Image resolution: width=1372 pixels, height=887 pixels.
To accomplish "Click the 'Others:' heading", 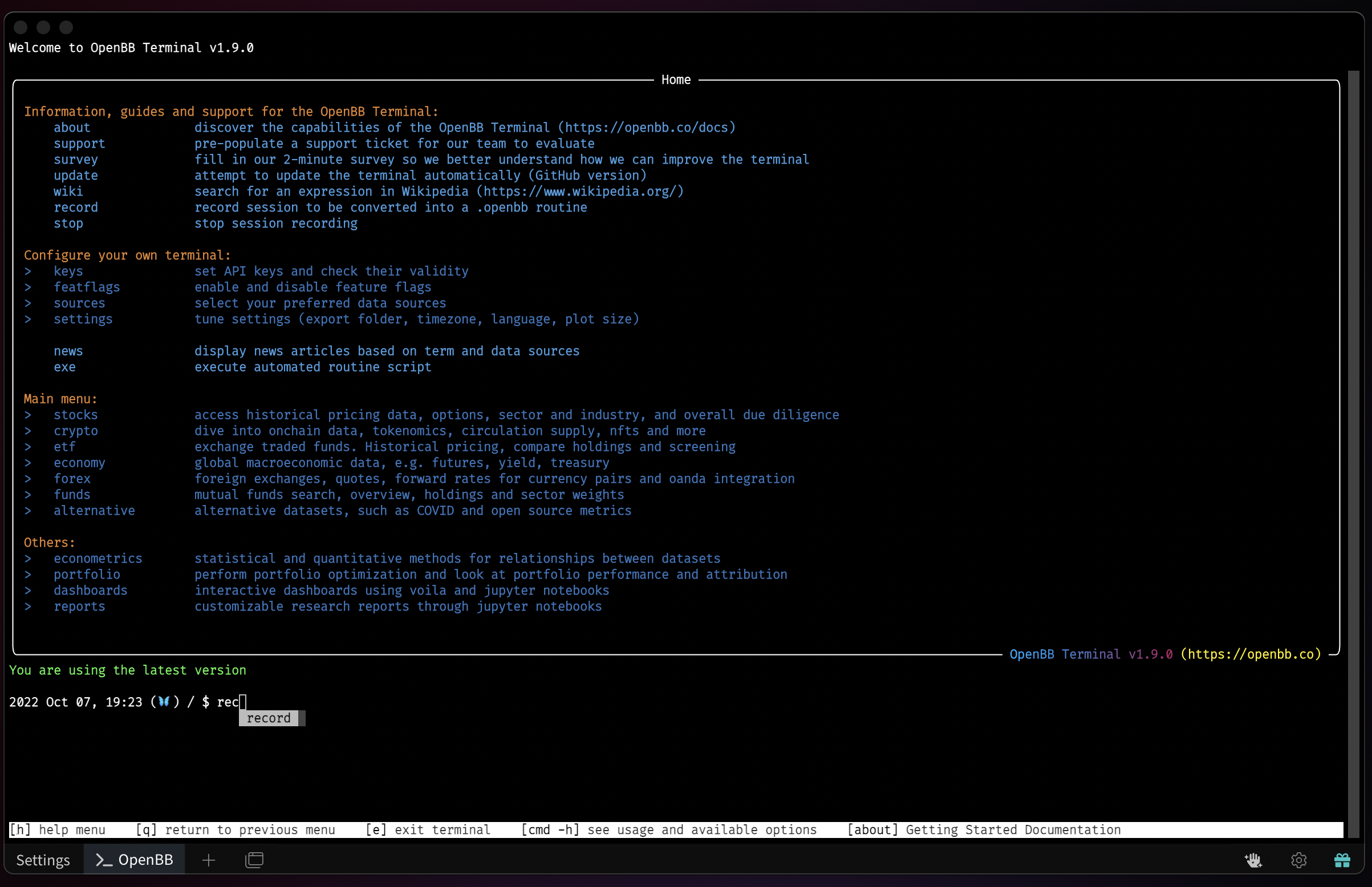I will pyautogui.click(x=50, y=543).
